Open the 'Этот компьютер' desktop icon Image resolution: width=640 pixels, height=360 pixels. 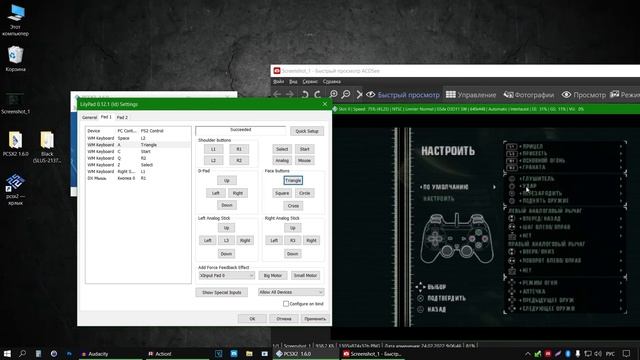[16, 20]
